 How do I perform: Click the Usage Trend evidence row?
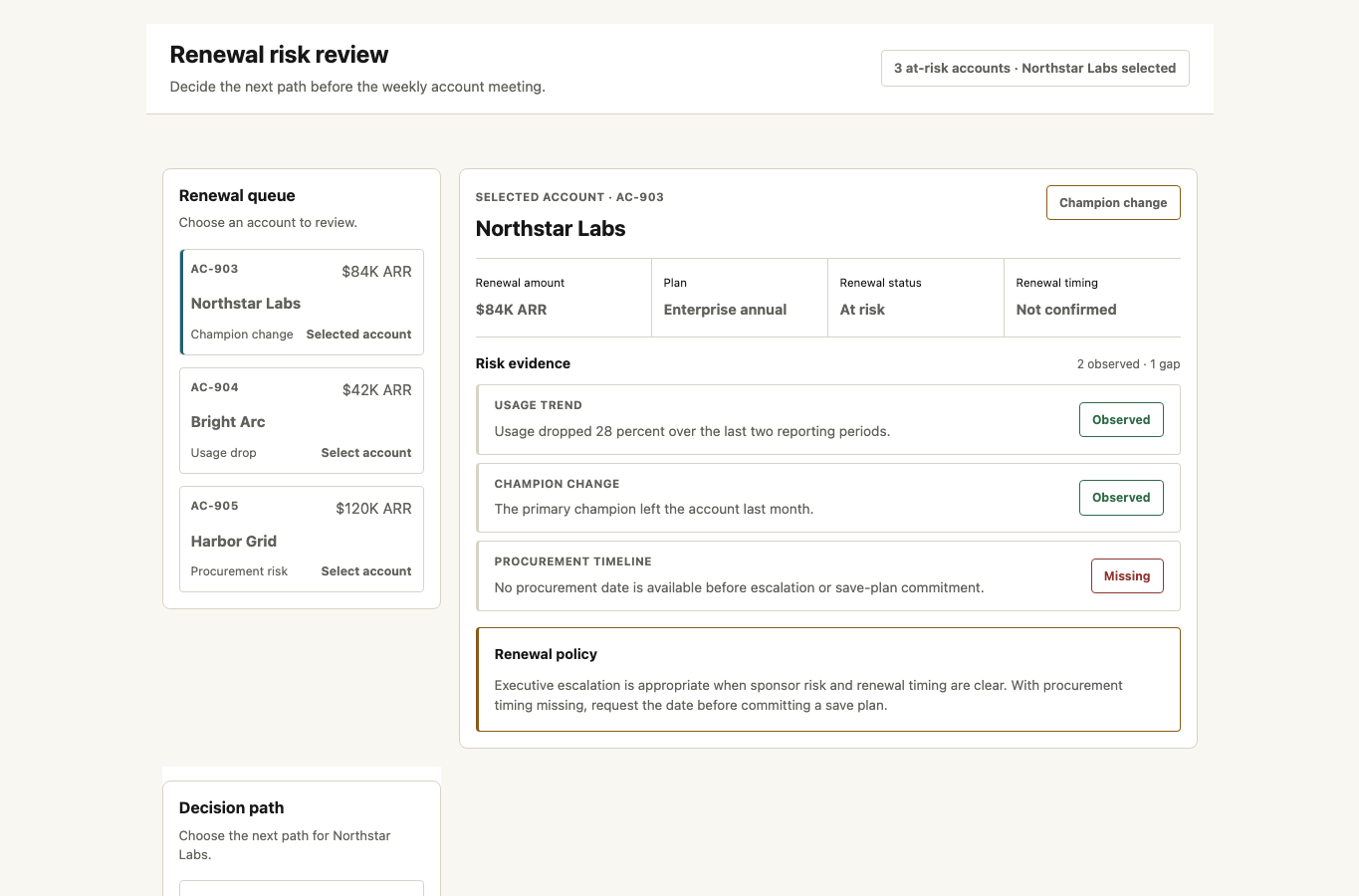coord(828,419)
